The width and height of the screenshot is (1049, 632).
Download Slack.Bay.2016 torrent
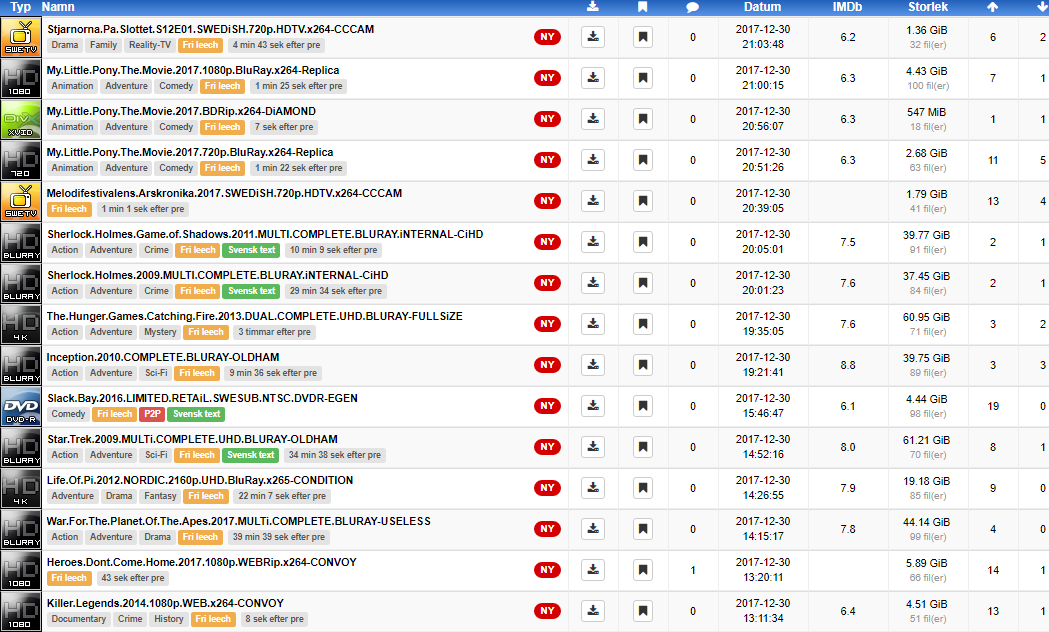pyautogui.click(x=593, y=406)
